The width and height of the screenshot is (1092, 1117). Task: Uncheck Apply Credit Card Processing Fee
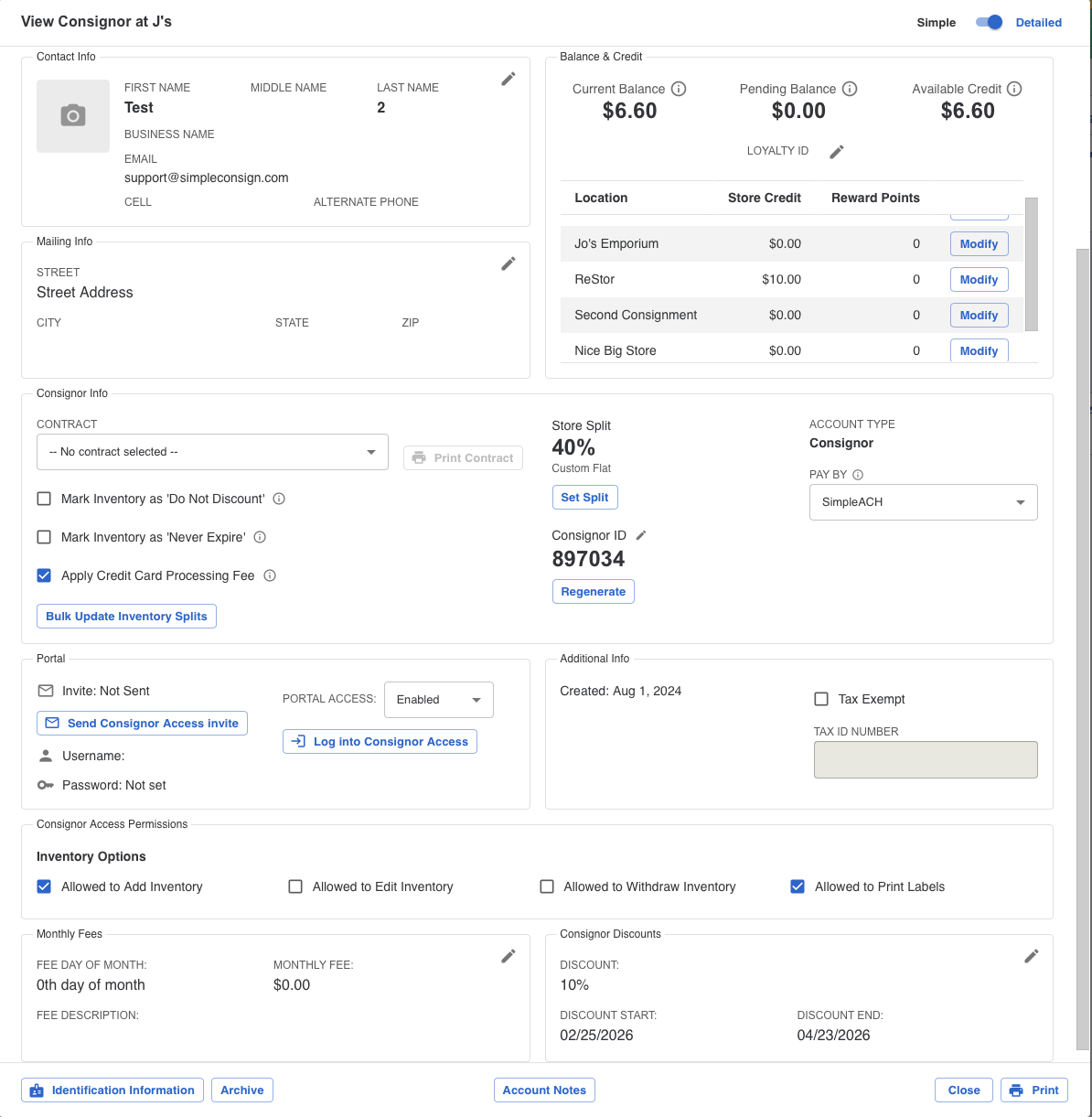[x=44, y=575]
